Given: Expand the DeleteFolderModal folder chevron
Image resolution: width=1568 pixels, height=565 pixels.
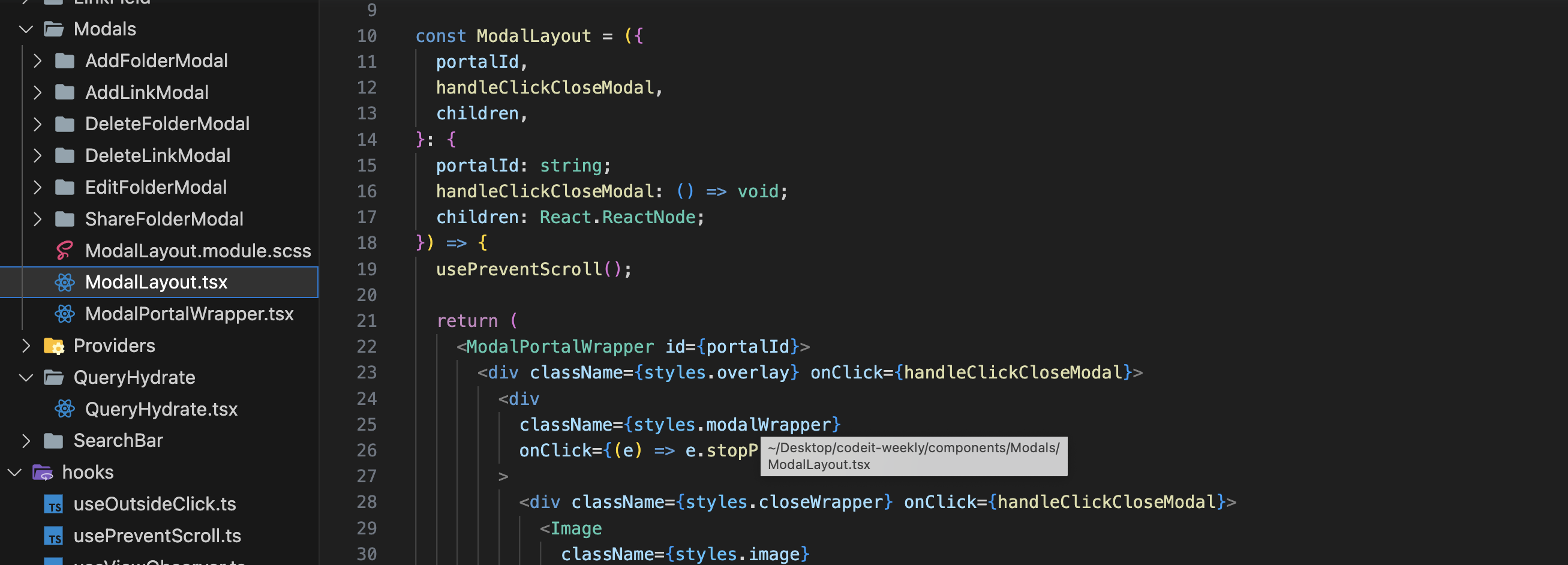Looking at the screenshot, I should 38,124.
